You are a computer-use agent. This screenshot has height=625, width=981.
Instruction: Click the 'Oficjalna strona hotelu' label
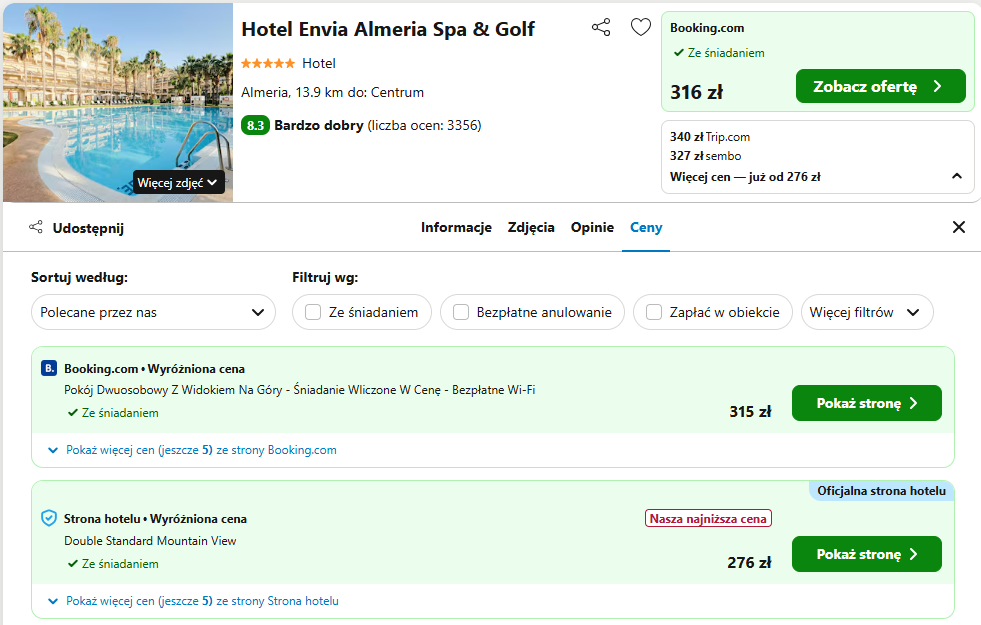click(x=881, y=490)
